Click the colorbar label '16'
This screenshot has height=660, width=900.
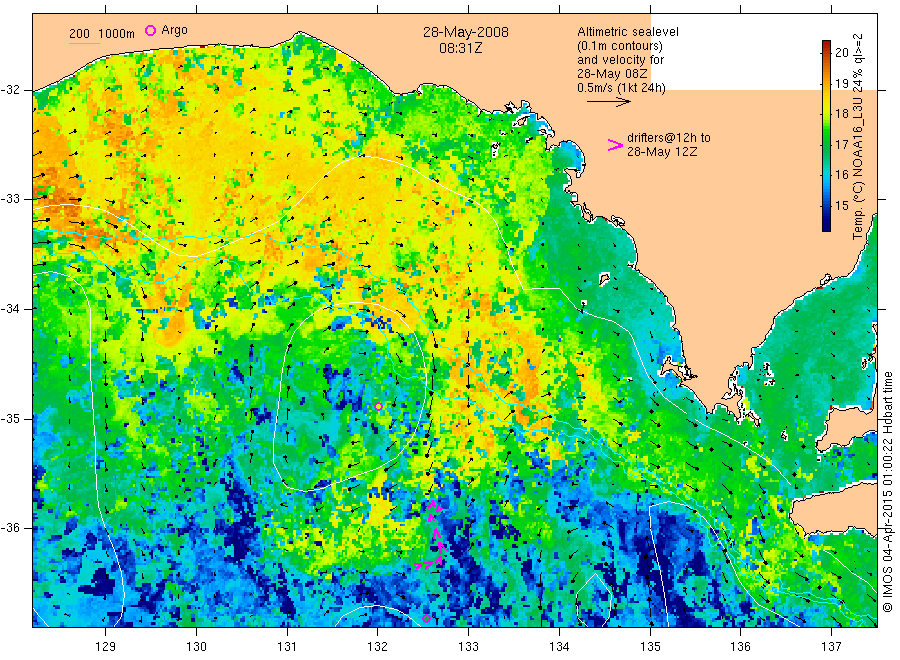point(841,174)
